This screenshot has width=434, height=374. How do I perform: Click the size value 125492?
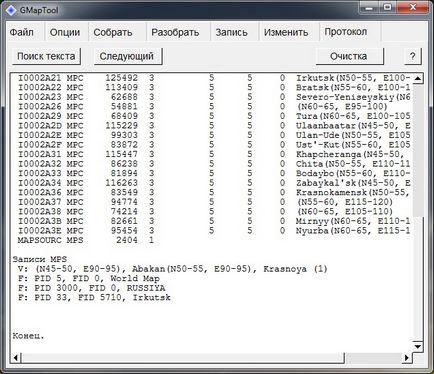click(121, 78)
